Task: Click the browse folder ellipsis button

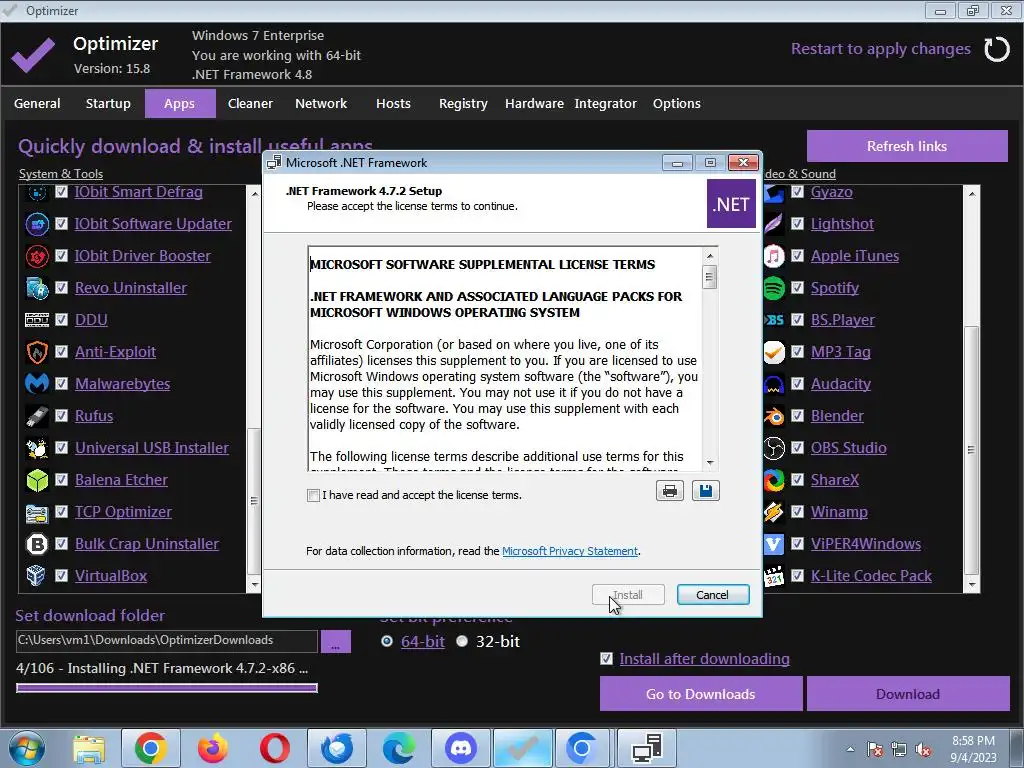Action: [336, 641]
